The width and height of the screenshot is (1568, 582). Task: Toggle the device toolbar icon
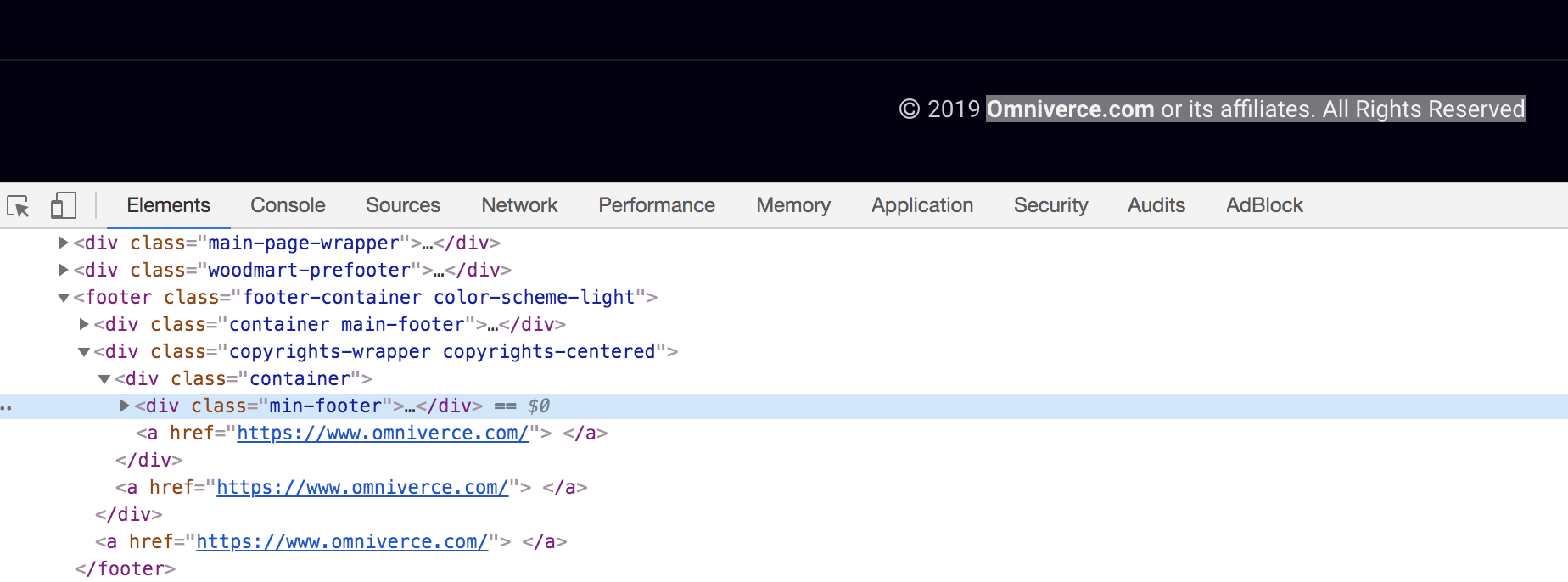[x=63, y=205]
